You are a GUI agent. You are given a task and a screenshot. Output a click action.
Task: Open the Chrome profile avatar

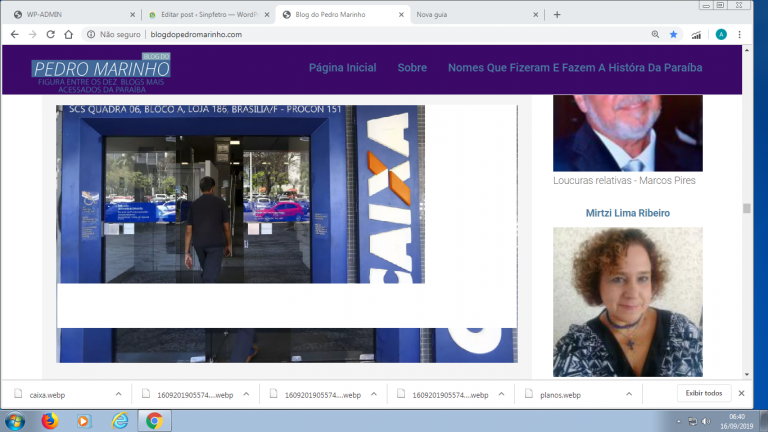click(x=721, y=34)
